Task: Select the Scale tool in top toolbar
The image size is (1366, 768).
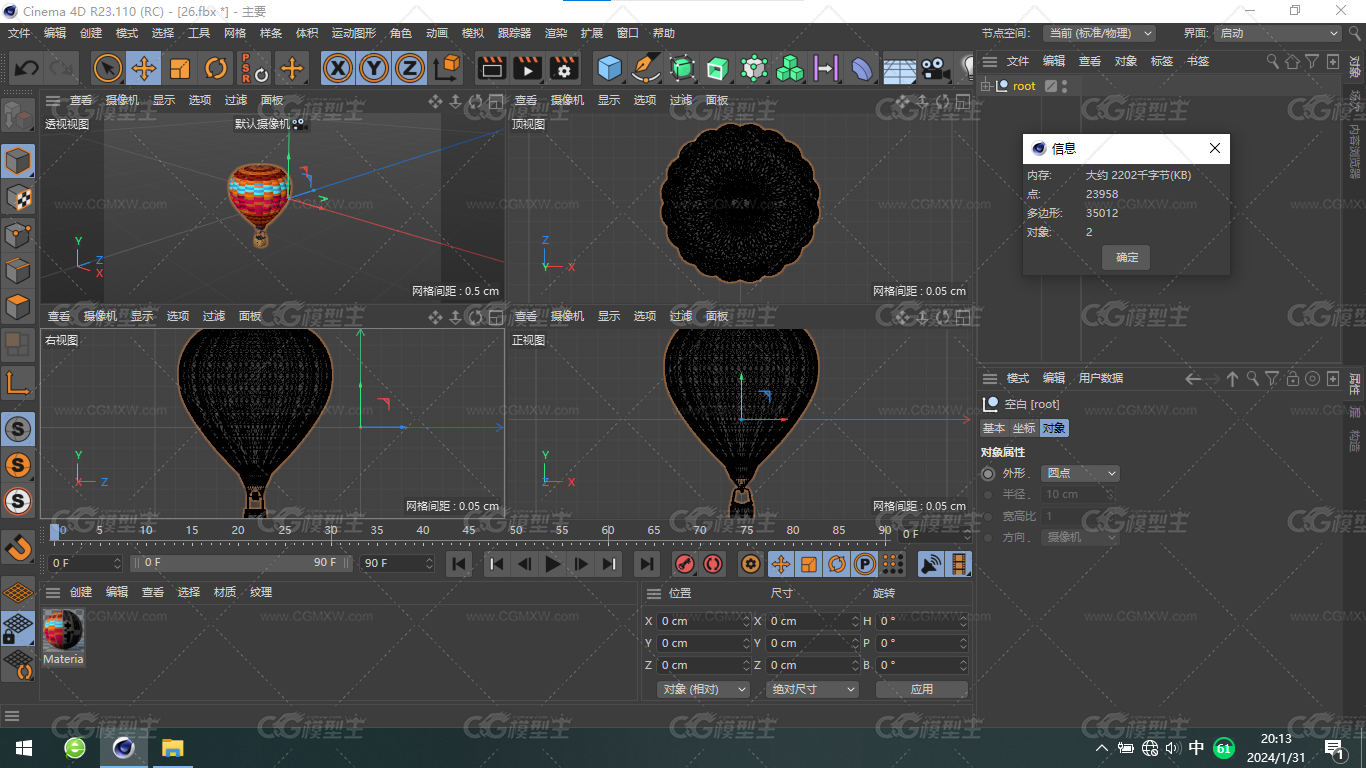Action: (x=180, y=68)
